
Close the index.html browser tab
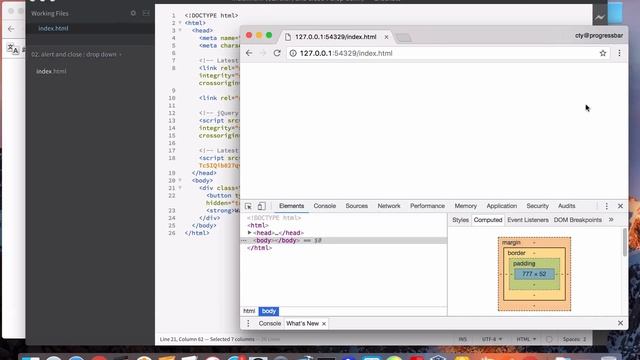386,37
